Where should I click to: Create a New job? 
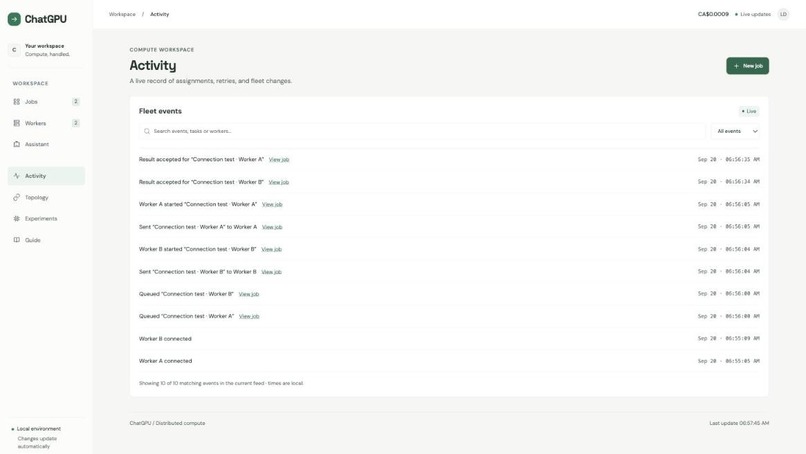click(x=747, y=66)
